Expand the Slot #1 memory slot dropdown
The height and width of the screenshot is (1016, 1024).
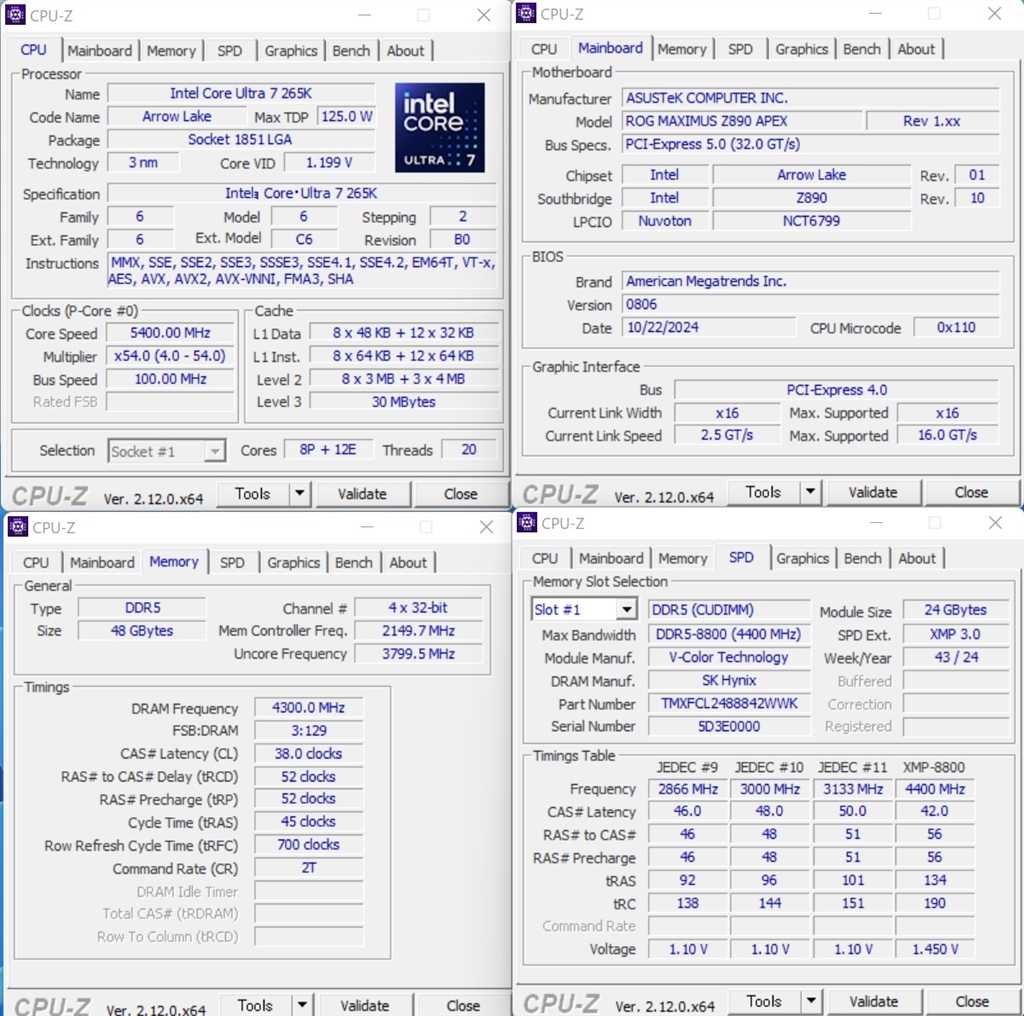[x=626, y=610]
